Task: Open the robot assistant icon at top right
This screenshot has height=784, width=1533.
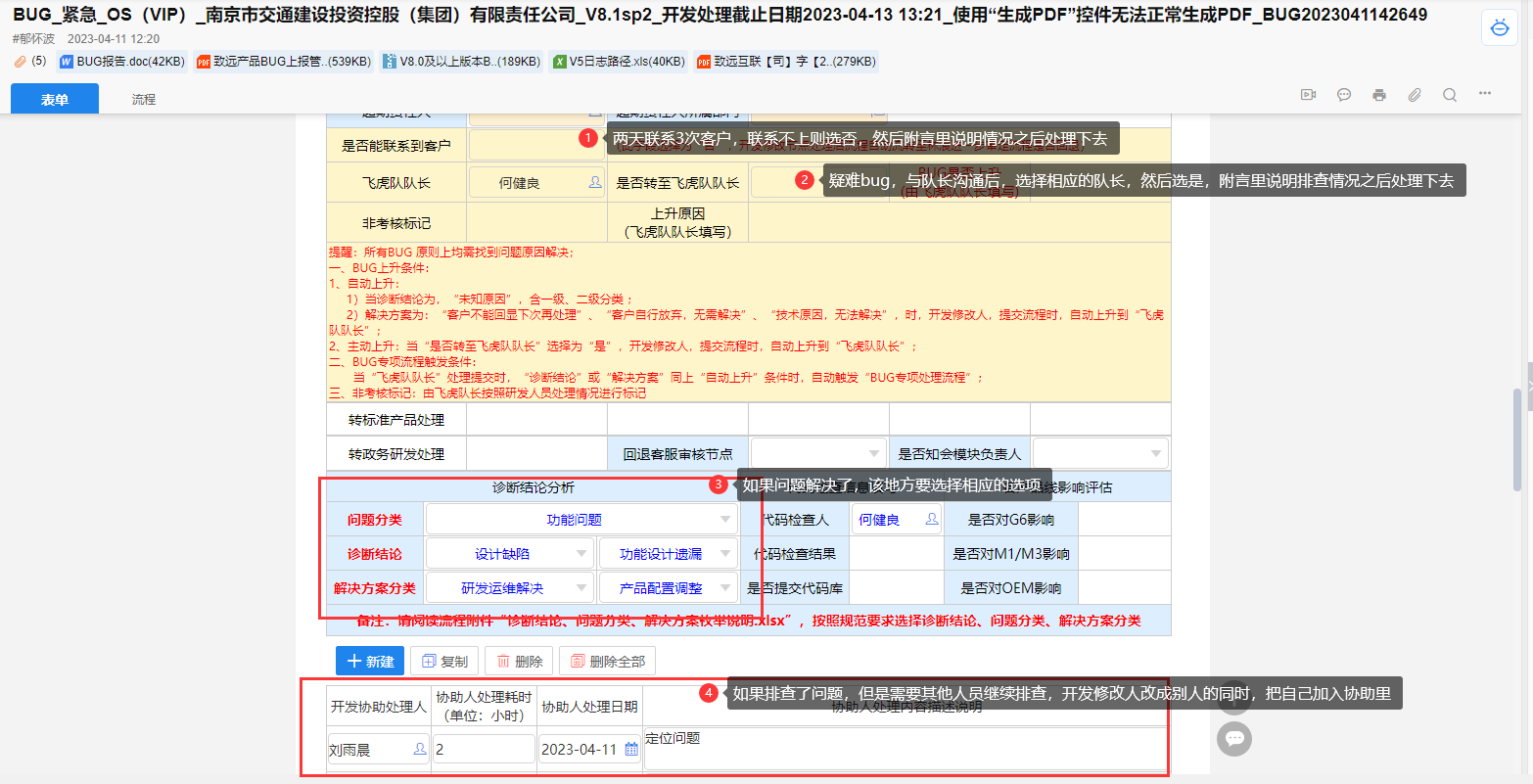Action: (x=1500, y=28)
